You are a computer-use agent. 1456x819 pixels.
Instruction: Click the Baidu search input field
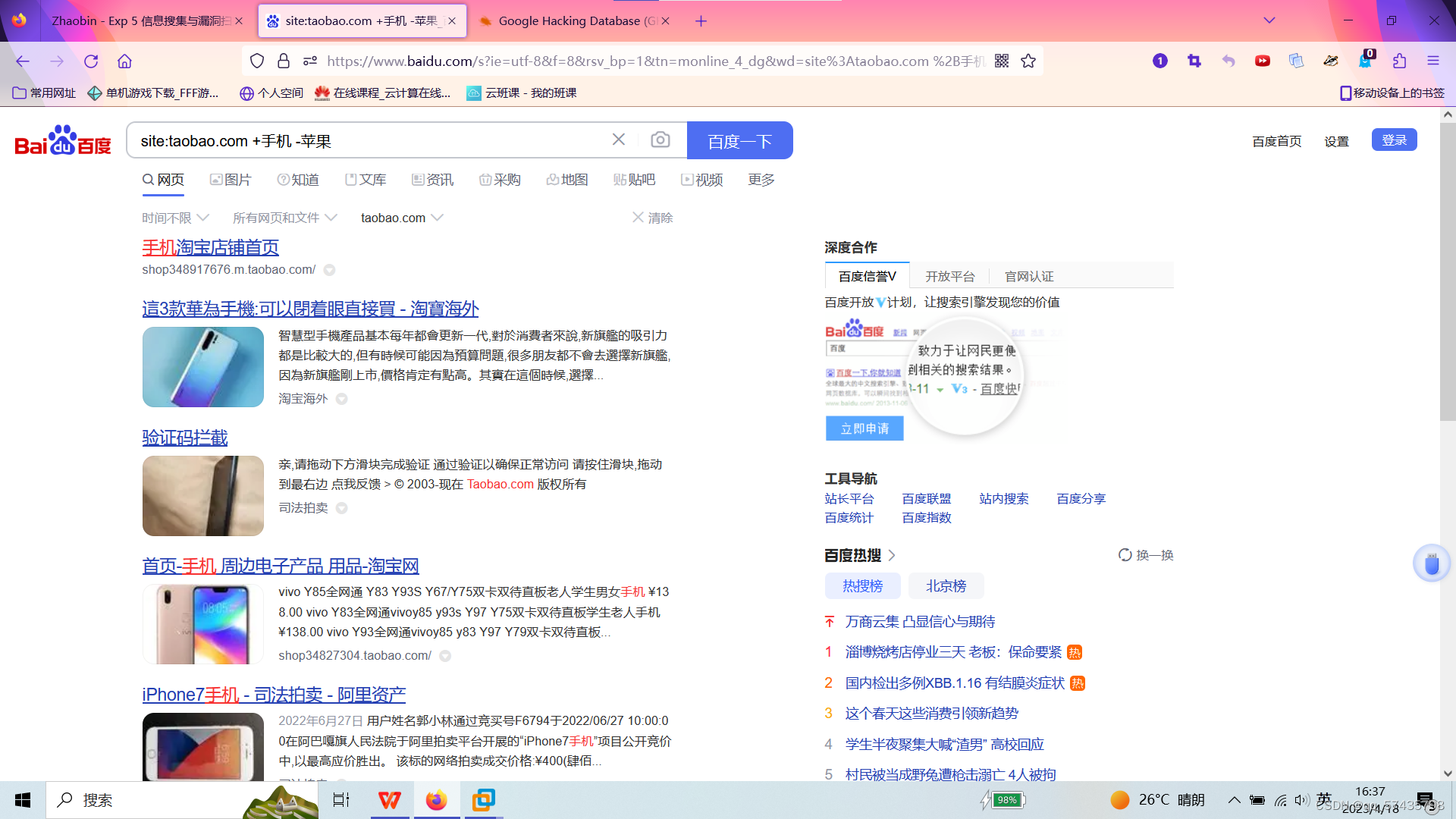click(372, 141)
